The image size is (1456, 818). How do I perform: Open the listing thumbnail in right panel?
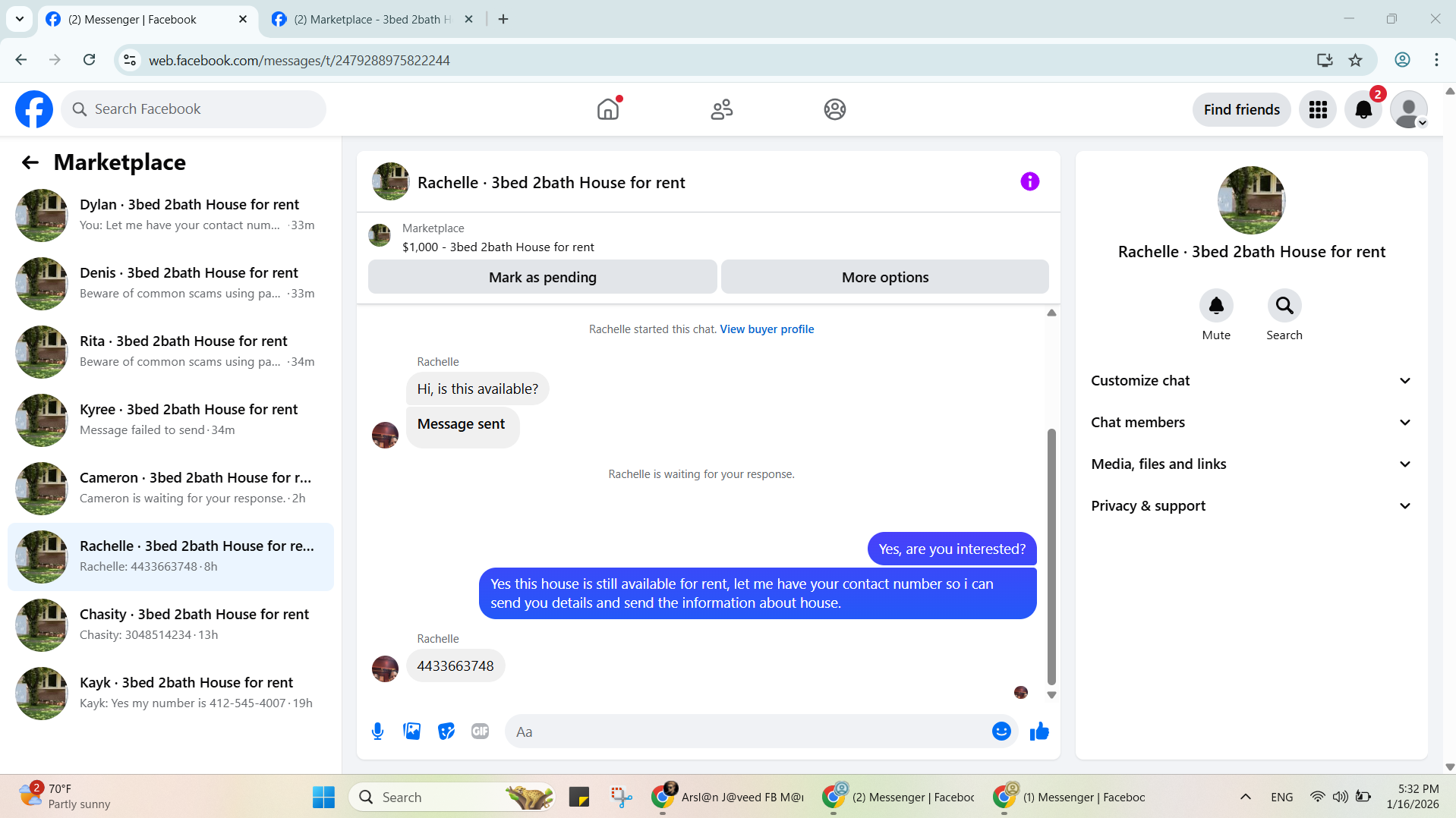(1251, 200)
